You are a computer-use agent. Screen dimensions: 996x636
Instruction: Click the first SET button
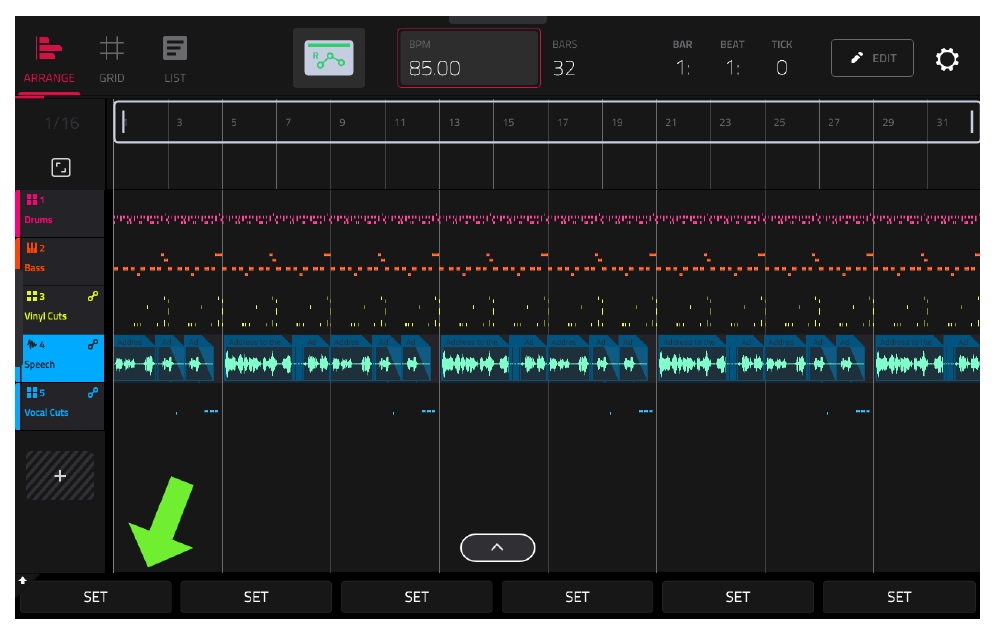click(95, 597)
